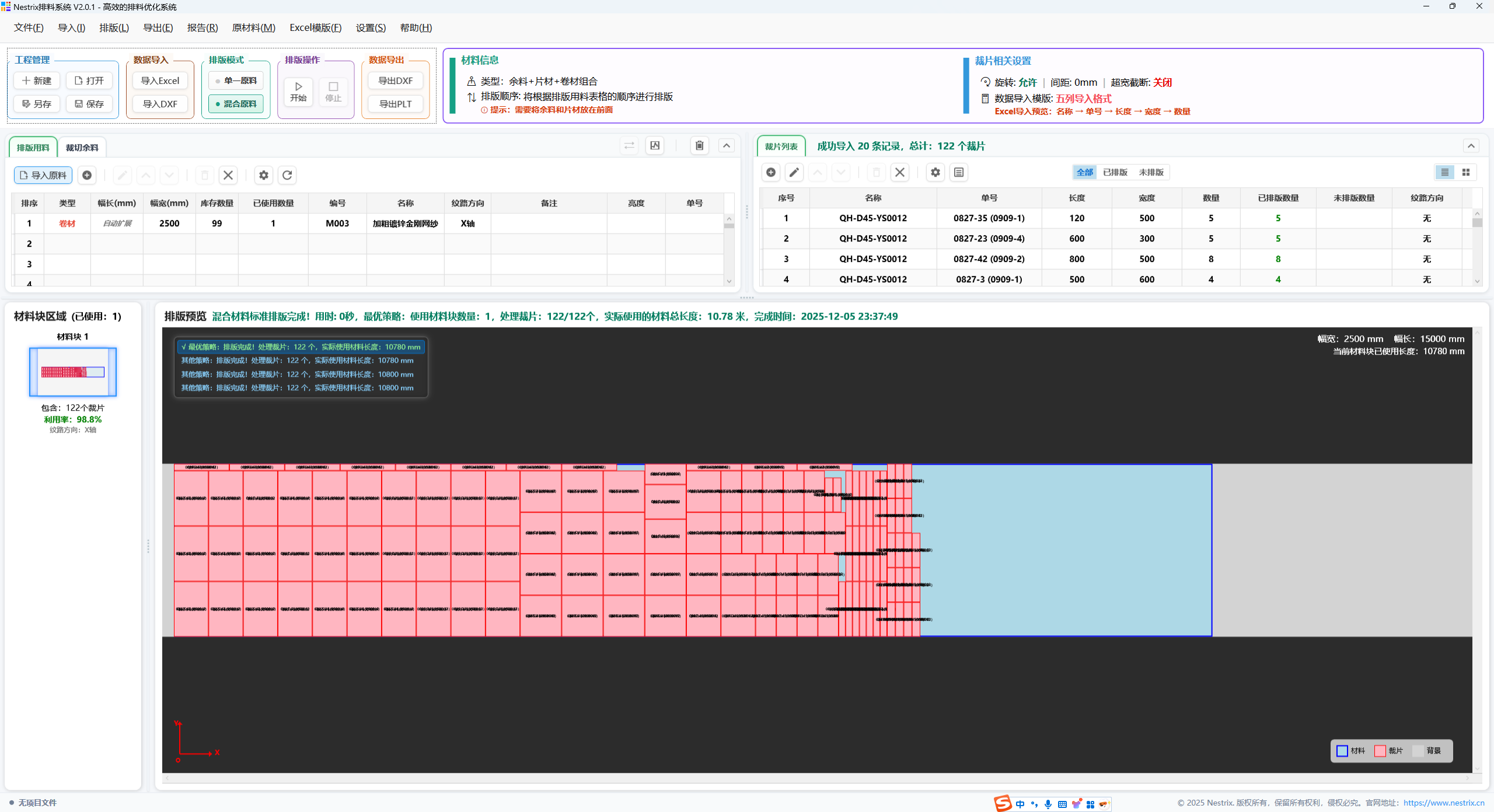Viewport: 1494px width, 812px height.
Task: Switch to the 裁切余料 tab
Action: click(x=82, y=148)
